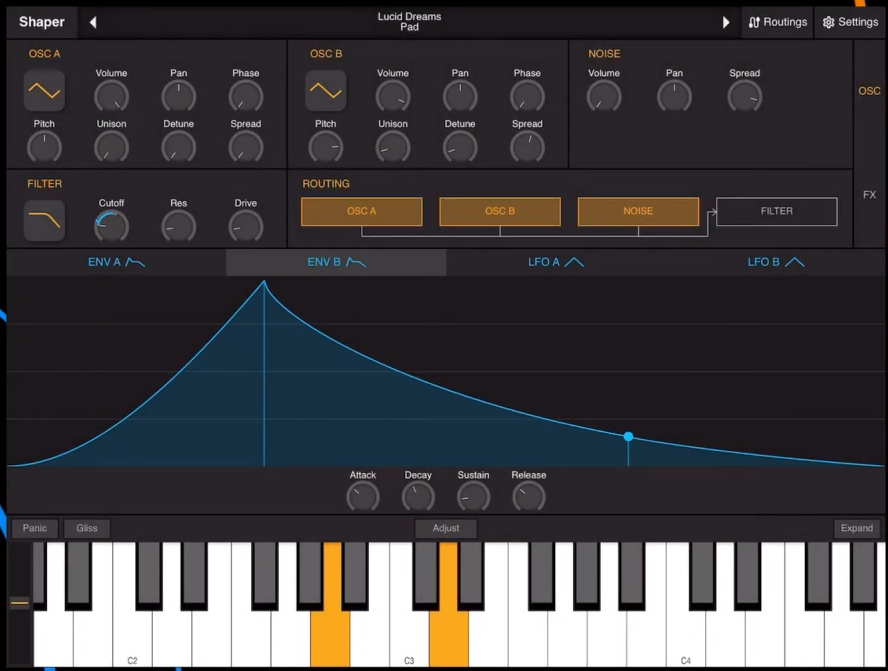
Task: Click the OSC A Unison knob
Action: point(112,147)
